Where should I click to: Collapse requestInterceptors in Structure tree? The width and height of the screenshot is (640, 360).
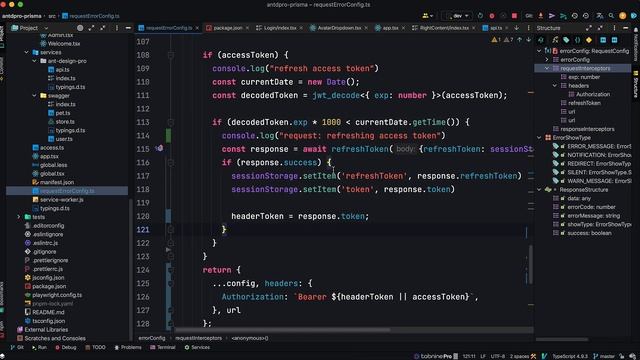547,68
